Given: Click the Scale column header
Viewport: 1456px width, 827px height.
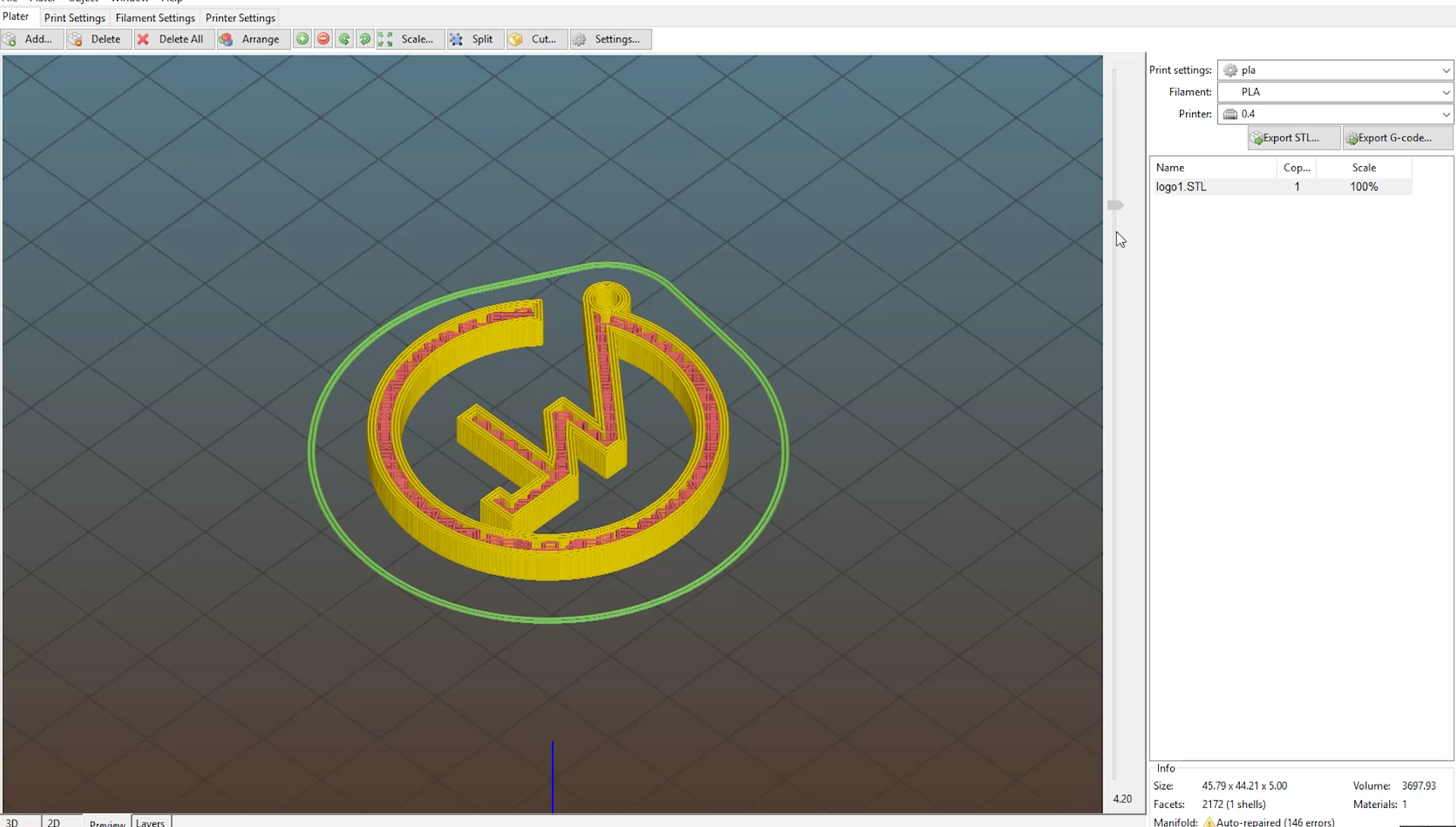Looking at the screenshot, I should [x=1363, y=168].
